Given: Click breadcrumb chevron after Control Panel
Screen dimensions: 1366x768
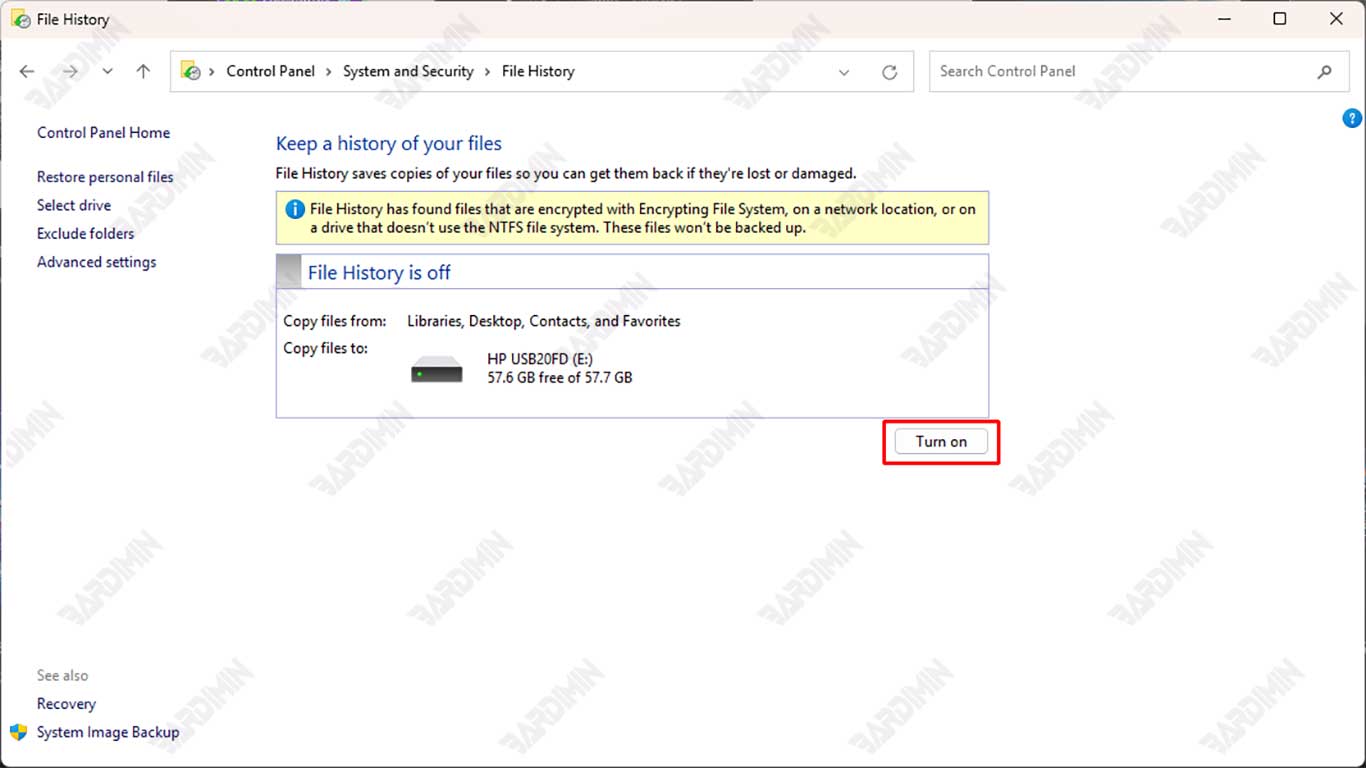Looking at the screenshot, I should coord(329,72).
